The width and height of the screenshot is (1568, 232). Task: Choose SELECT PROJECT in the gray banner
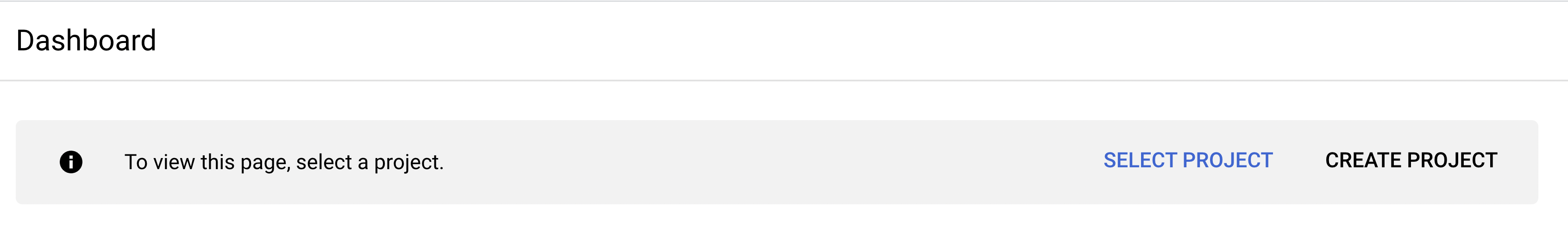(x=1187, y=160)
